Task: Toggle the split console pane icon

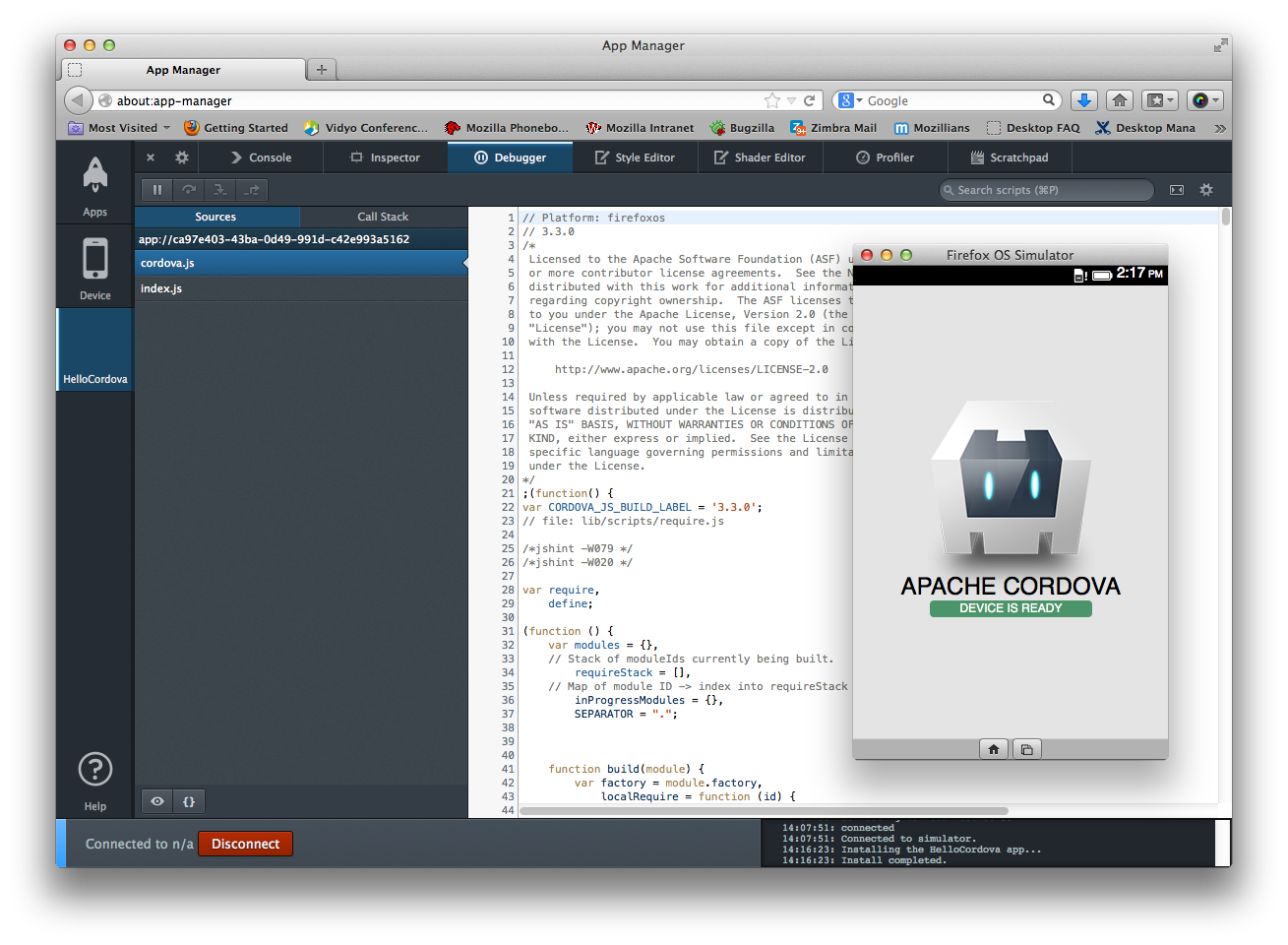Action: (x=1177, y=189)
